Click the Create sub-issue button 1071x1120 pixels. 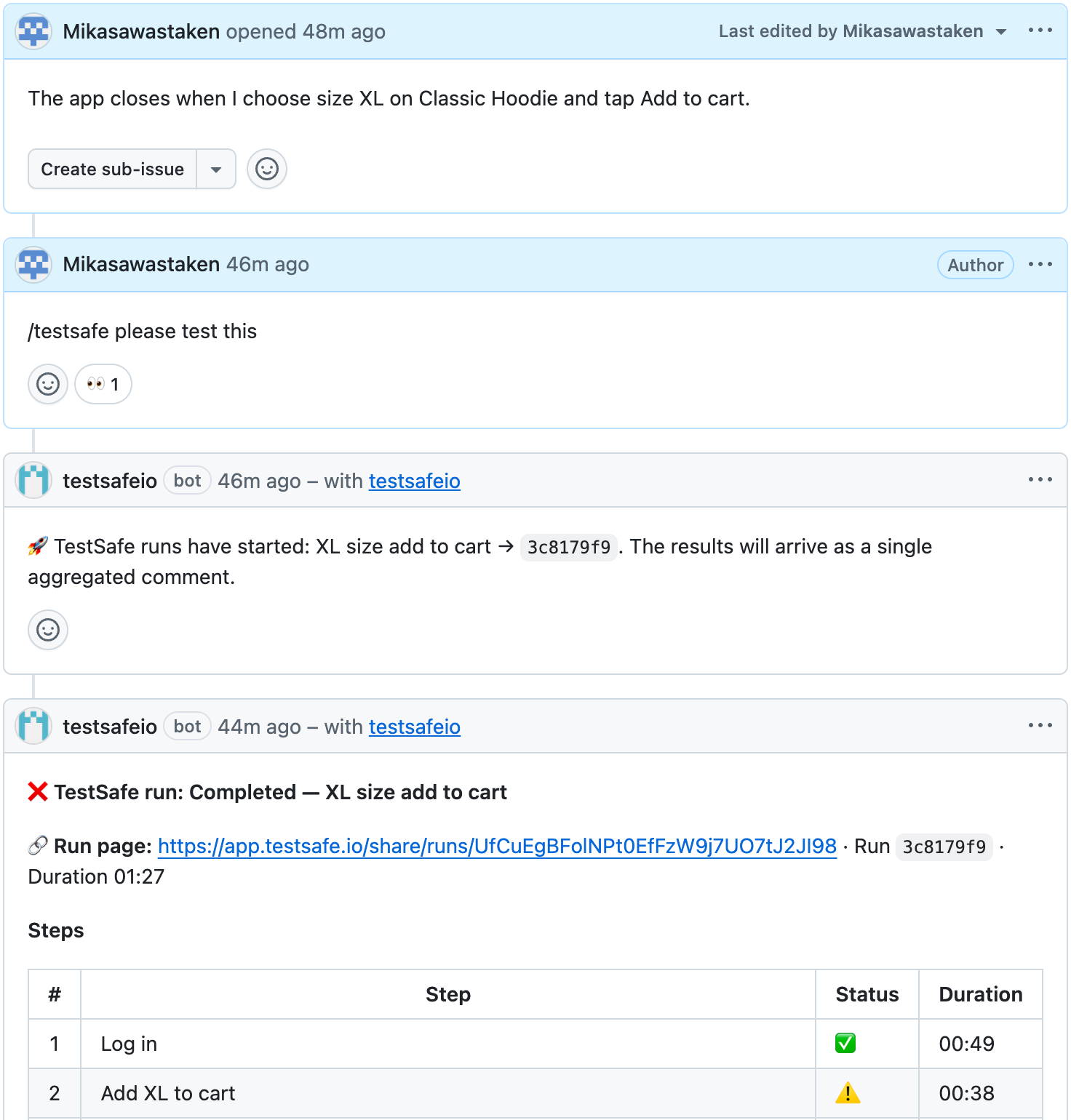tap(113, 169)
